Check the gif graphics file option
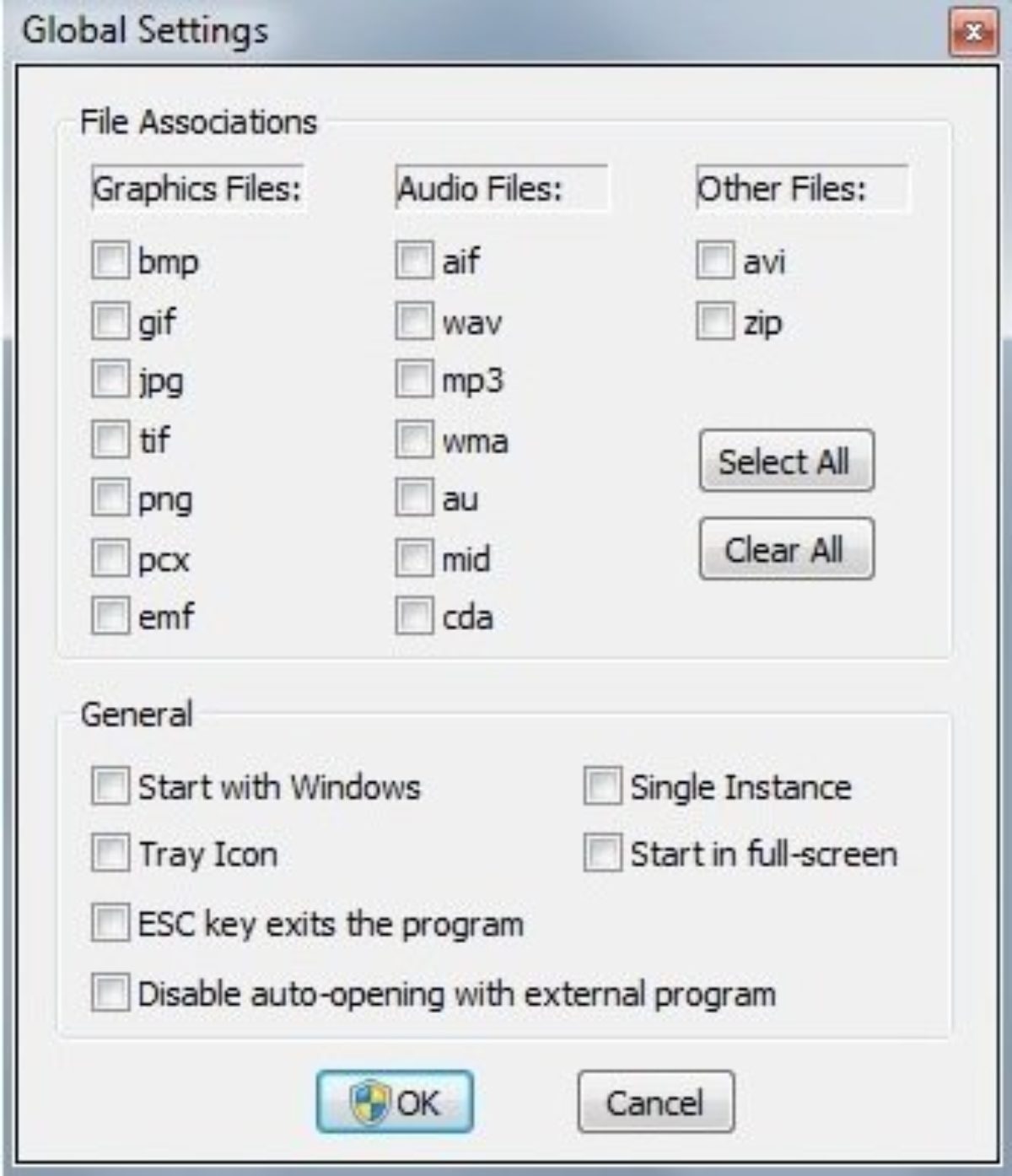 pyautogui.click(x=110, y=321)
